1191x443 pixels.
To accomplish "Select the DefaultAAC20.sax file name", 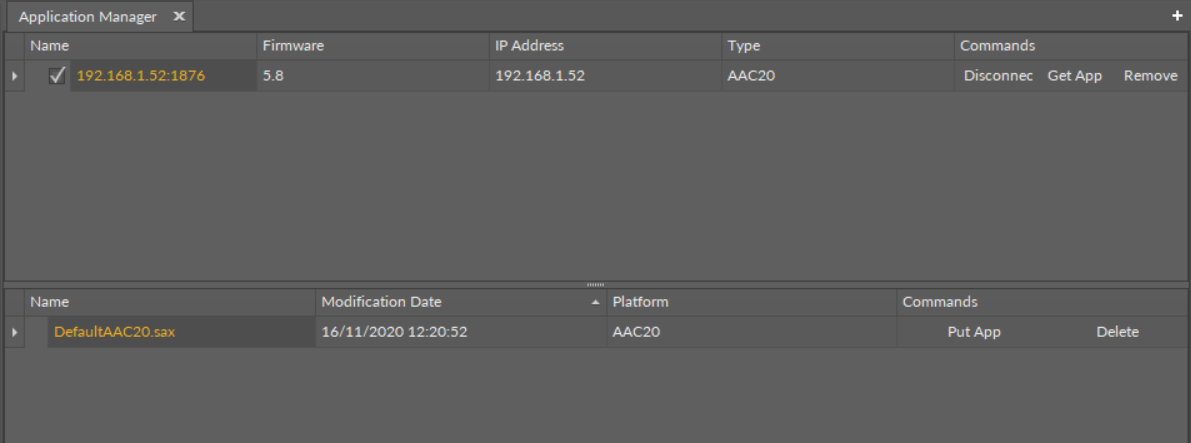I will pos(114,333).
